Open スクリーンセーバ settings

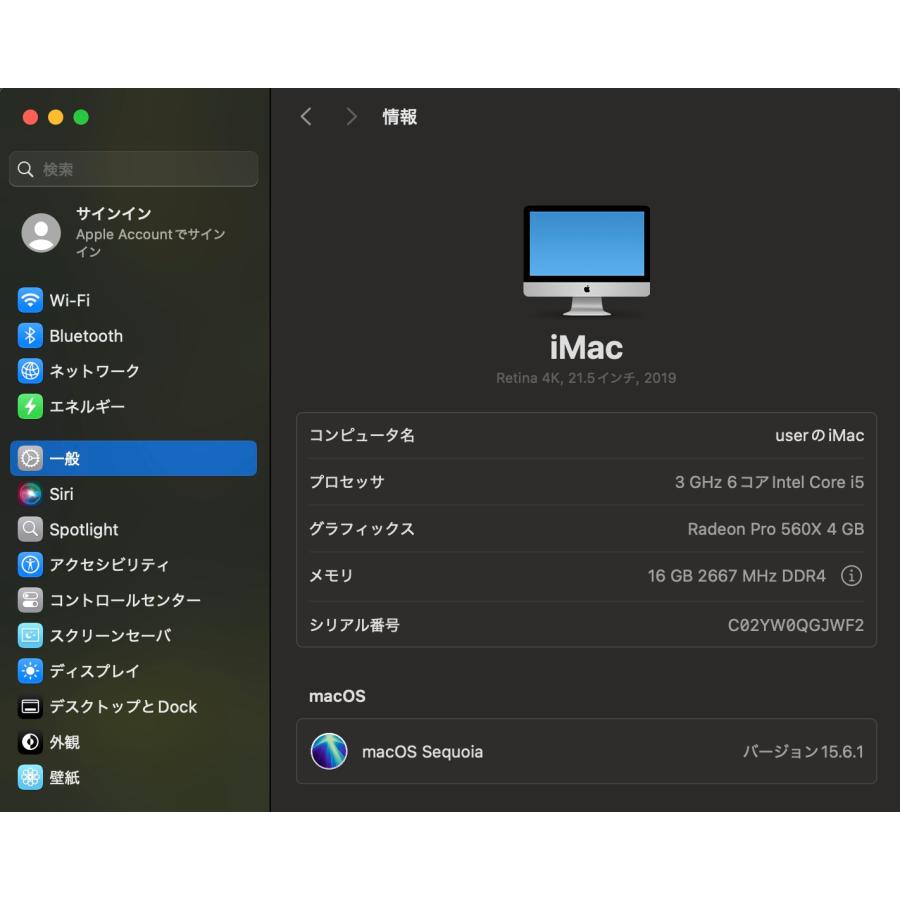tap(28, 635)
